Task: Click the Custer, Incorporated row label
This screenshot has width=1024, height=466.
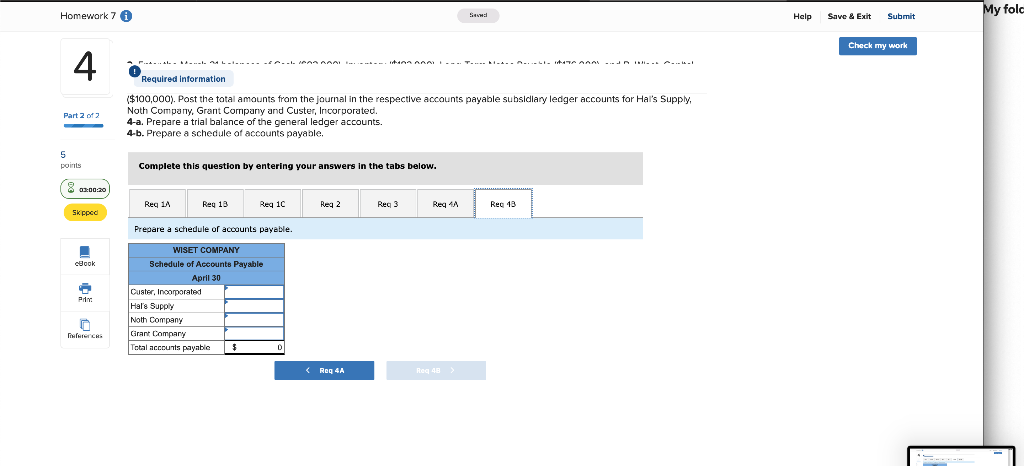Action: click(166, 292)
